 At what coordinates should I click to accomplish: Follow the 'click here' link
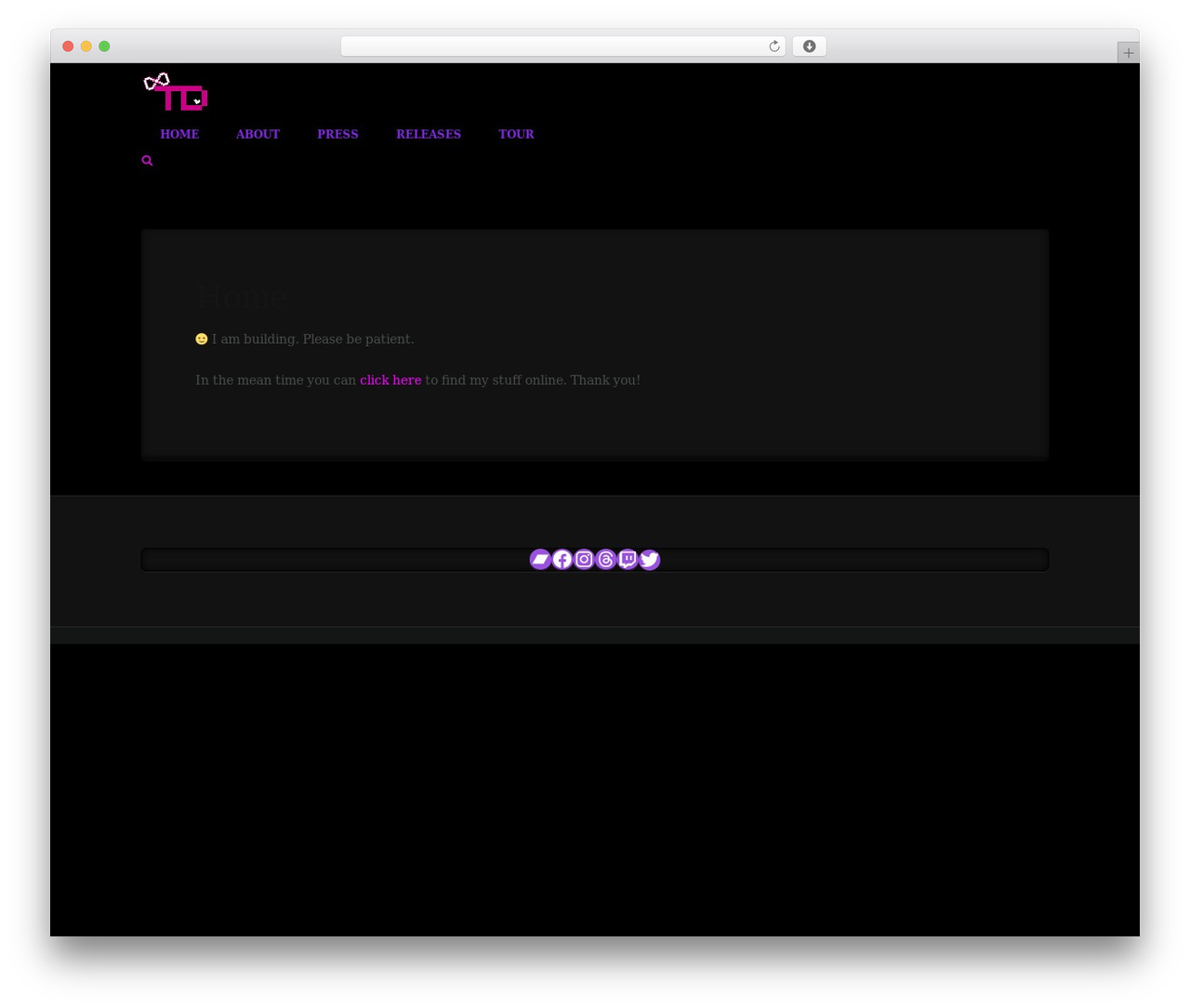[390, 380]
